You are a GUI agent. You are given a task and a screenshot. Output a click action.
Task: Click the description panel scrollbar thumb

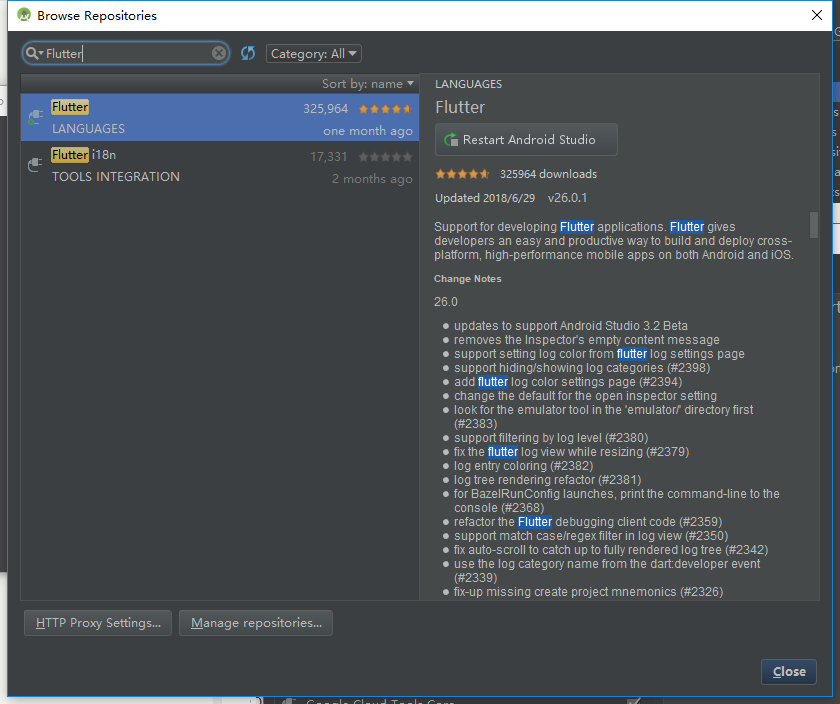click(814, 224)
